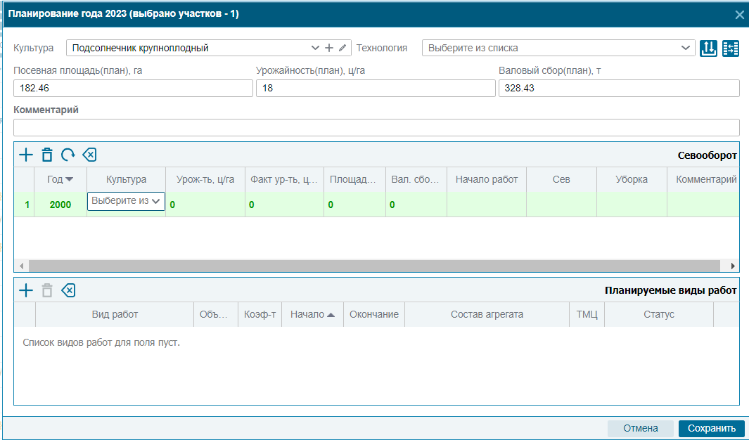Click the Сев column header
This screenshot has width=749, height=440.
click(x=561, y=180)
